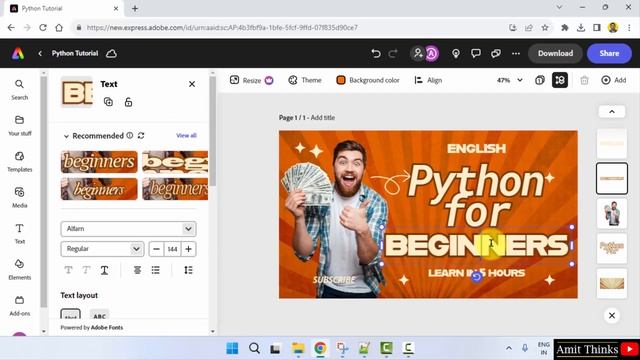Increase font size with plus button
The height and width of the screenshot is (360, 640).
pos(189,249)
